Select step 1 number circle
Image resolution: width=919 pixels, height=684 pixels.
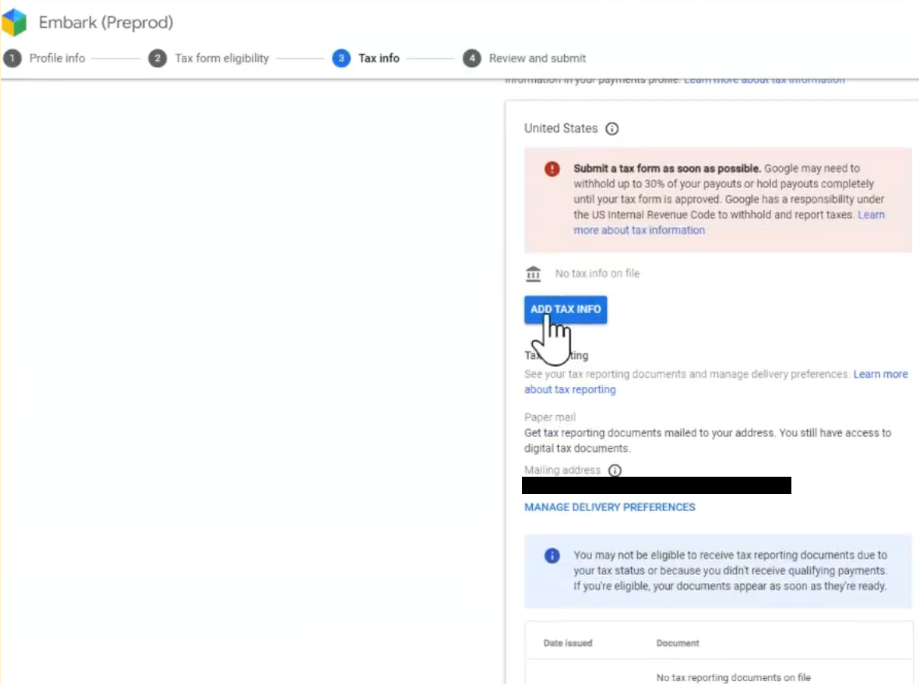(12, 59)
